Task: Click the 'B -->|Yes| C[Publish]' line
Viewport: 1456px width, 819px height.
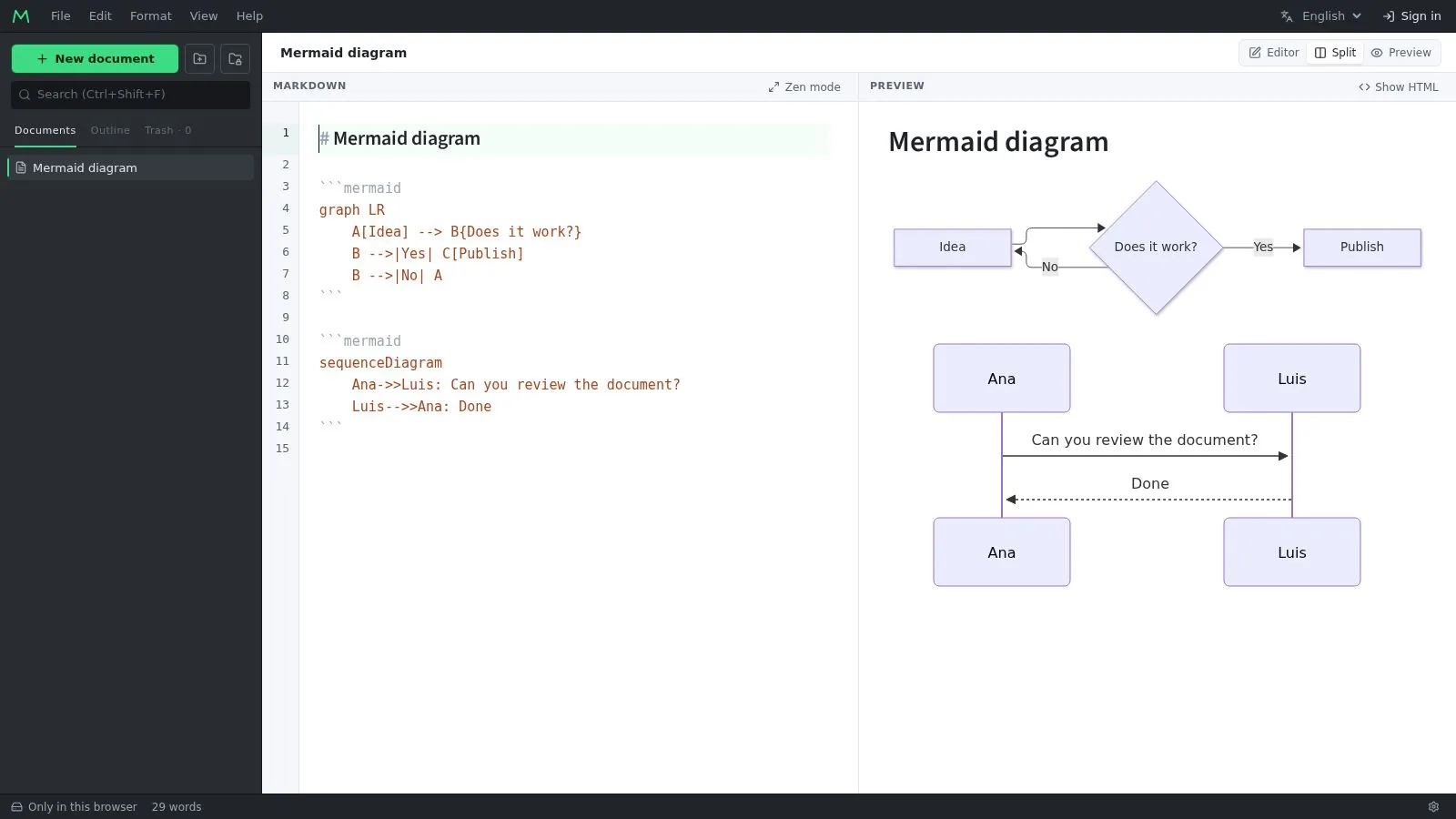Action: 438,254
